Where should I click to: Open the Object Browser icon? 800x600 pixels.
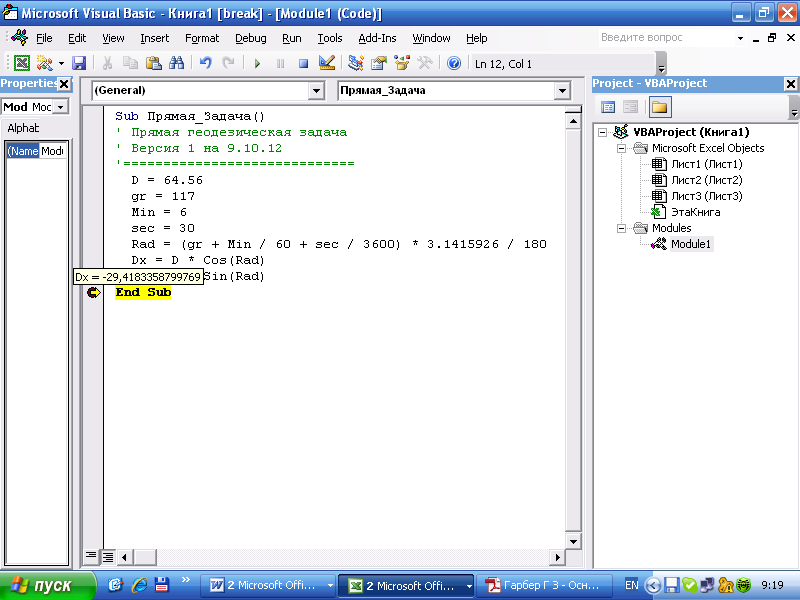pos(402,63)
